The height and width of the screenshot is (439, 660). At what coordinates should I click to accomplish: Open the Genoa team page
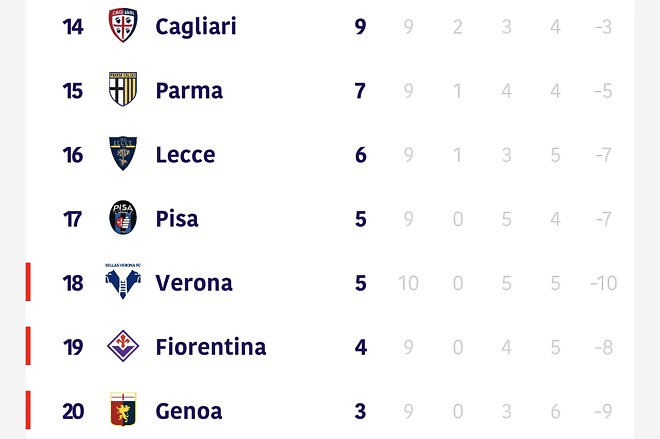click(x=189, y=411)
